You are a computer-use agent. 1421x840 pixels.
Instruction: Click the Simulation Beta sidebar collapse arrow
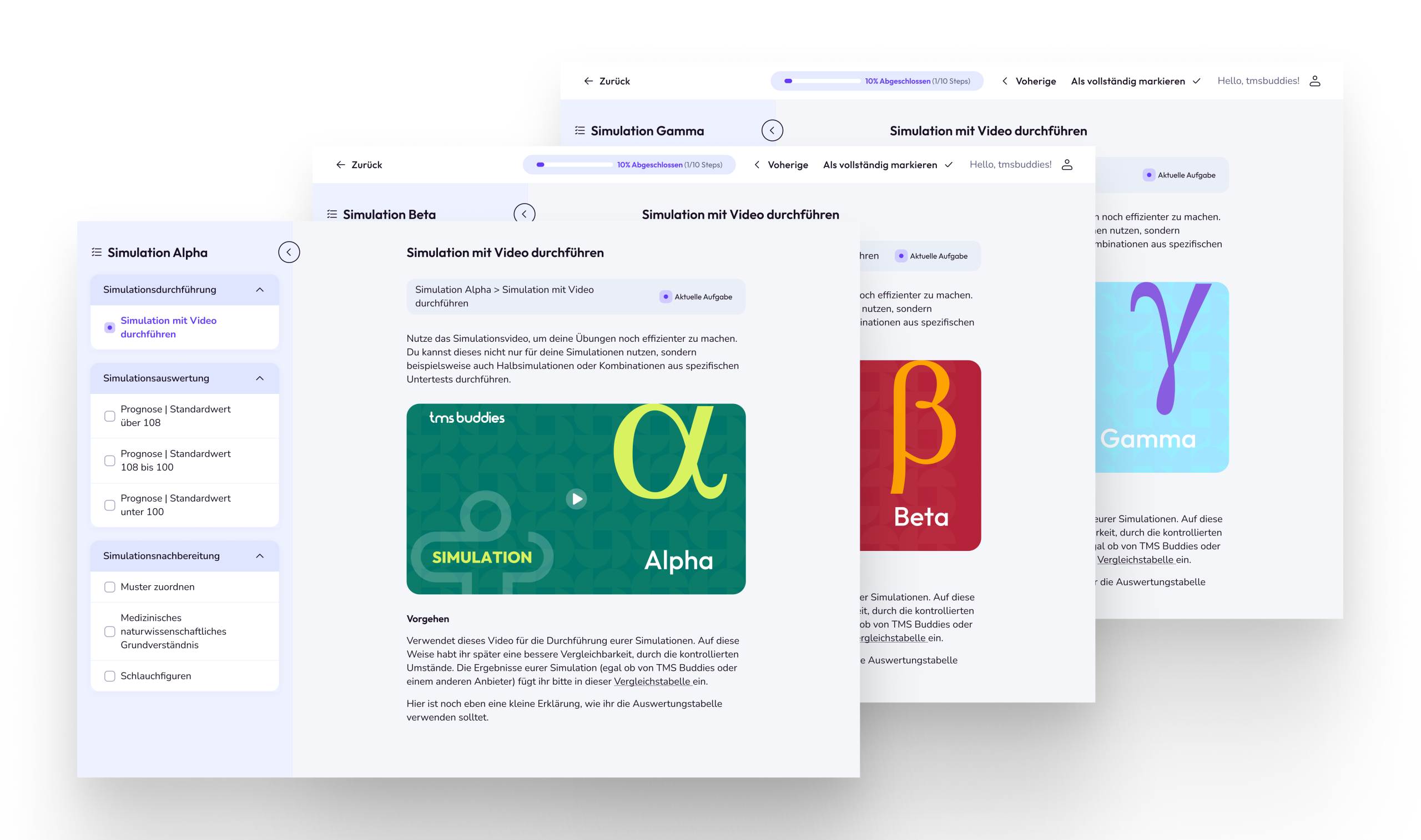(x=524, y=214)
